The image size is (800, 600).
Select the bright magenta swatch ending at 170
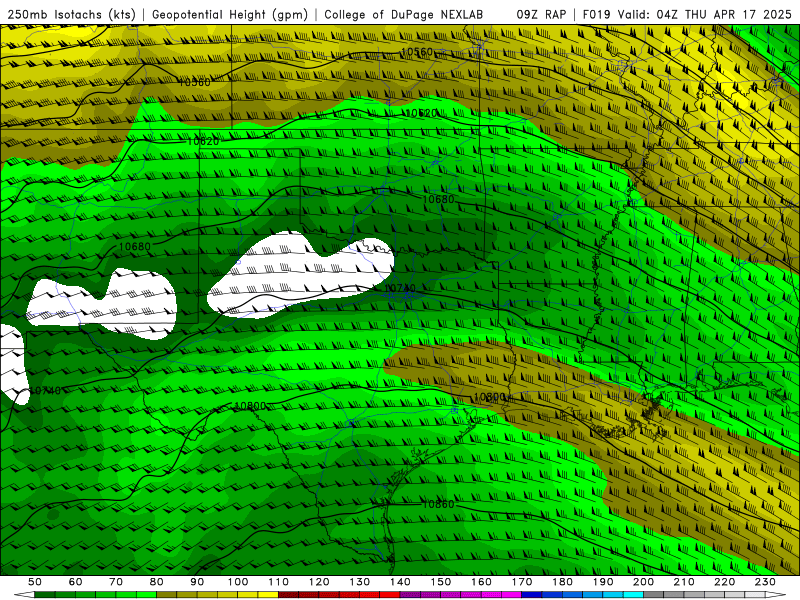[x=512, y=594]
